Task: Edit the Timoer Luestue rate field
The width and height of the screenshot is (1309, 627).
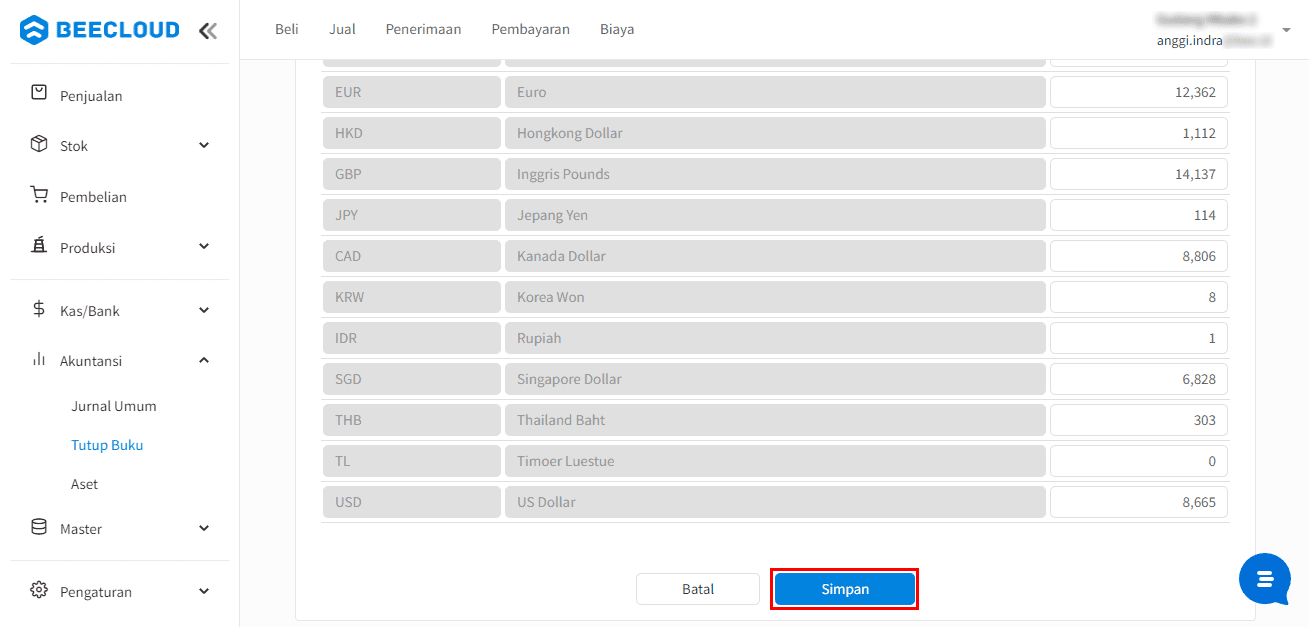Action: click(1139, 461)
